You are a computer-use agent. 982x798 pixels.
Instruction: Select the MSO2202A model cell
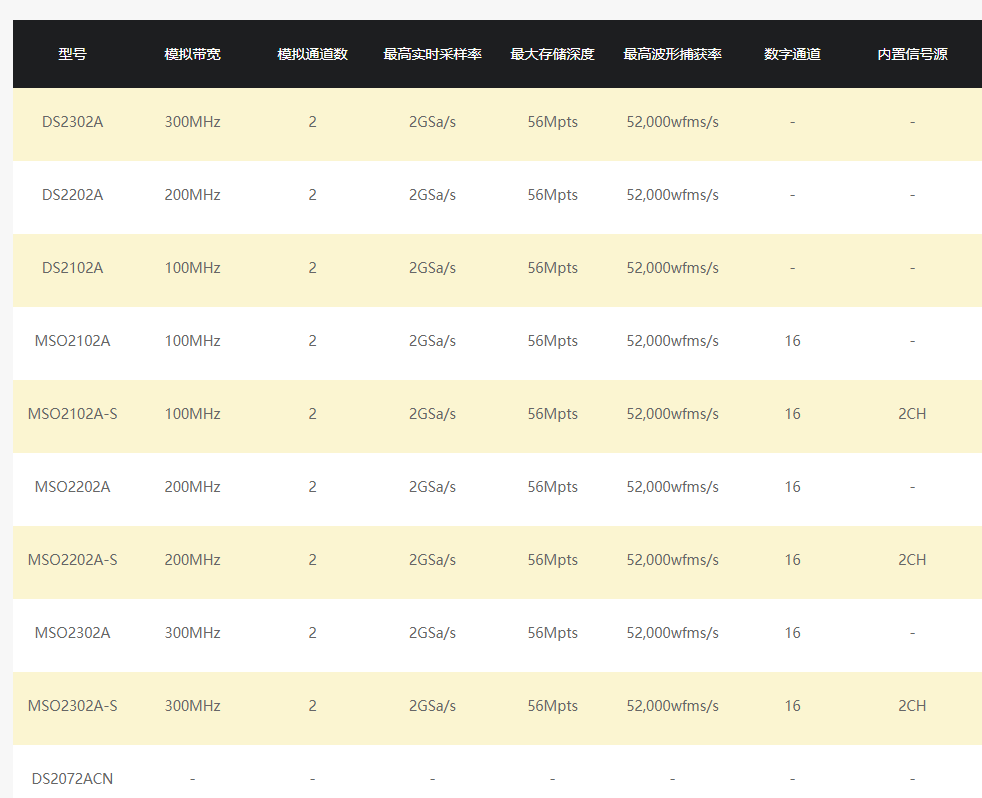point(72,487)
